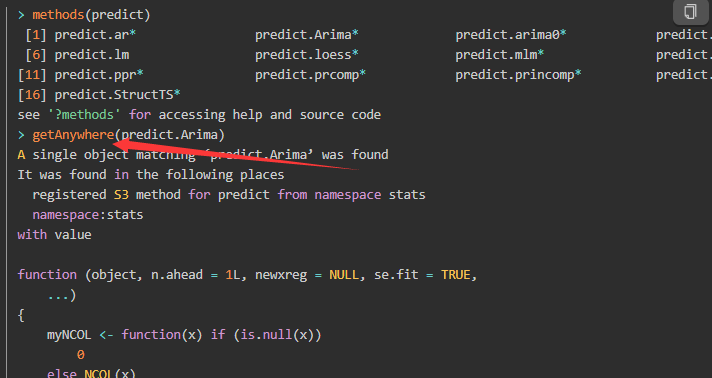Click namespace:stats line
This screenshot has width=712, height=378.
coord(88,214)
